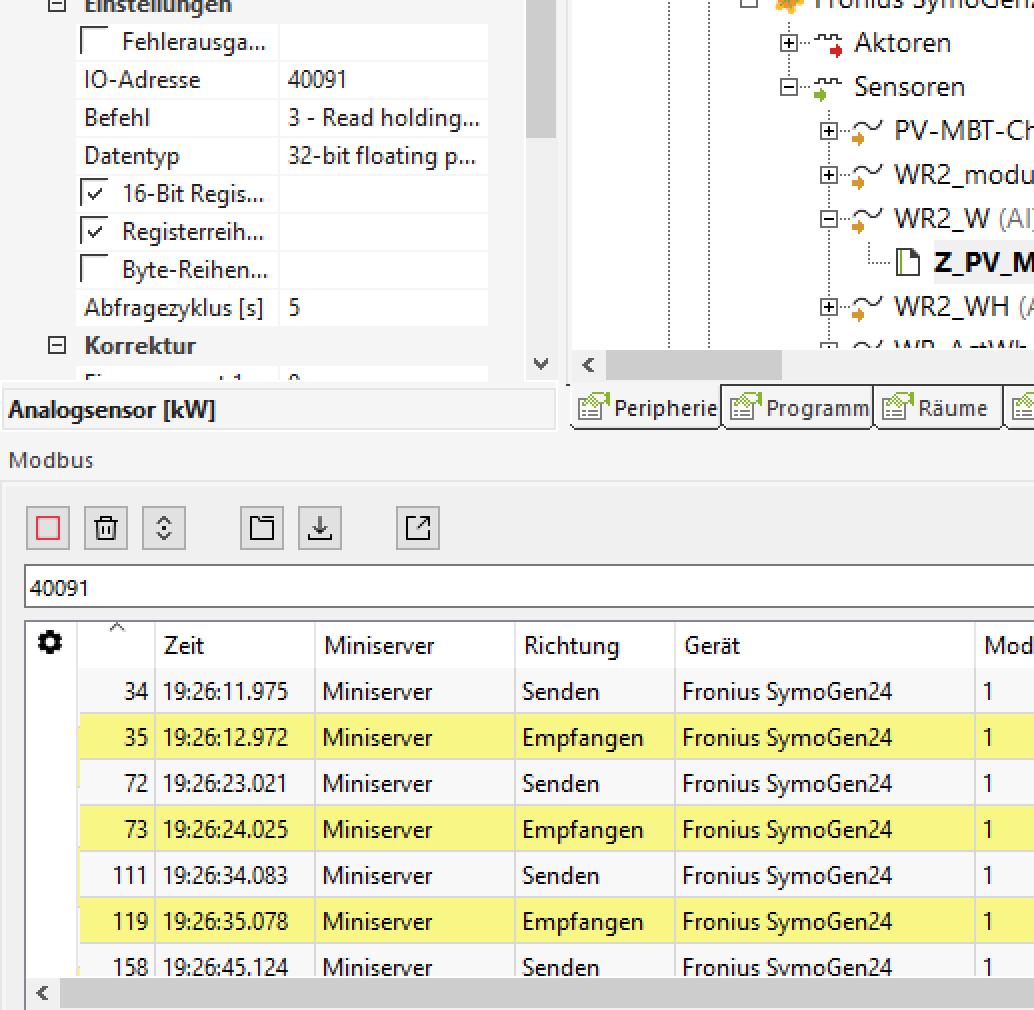Select log row 111 at 19:26:34.083

[557, 875]
